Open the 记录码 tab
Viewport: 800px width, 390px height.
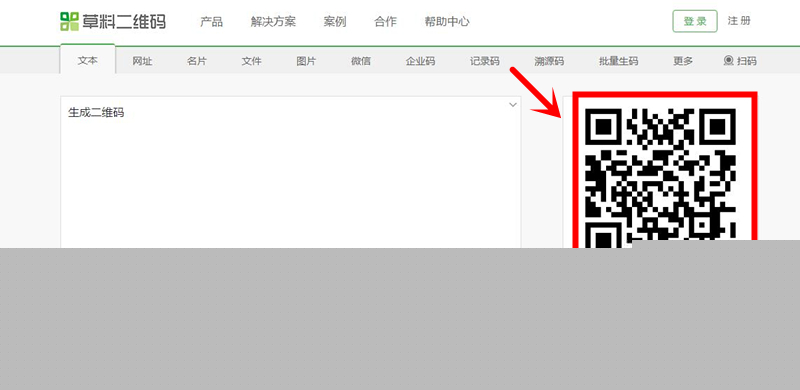[485, 61]
